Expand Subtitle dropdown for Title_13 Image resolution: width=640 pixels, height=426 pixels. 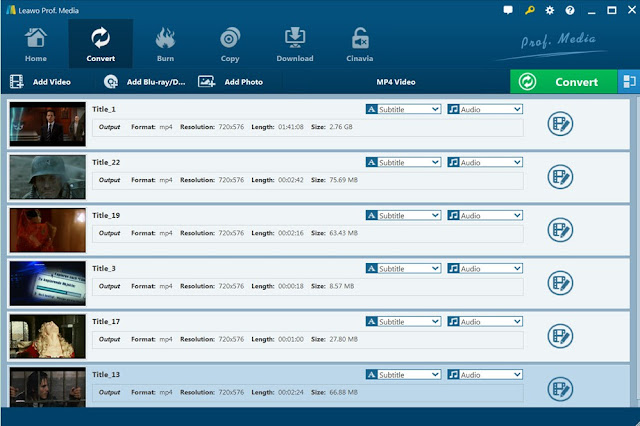point(403,375)
